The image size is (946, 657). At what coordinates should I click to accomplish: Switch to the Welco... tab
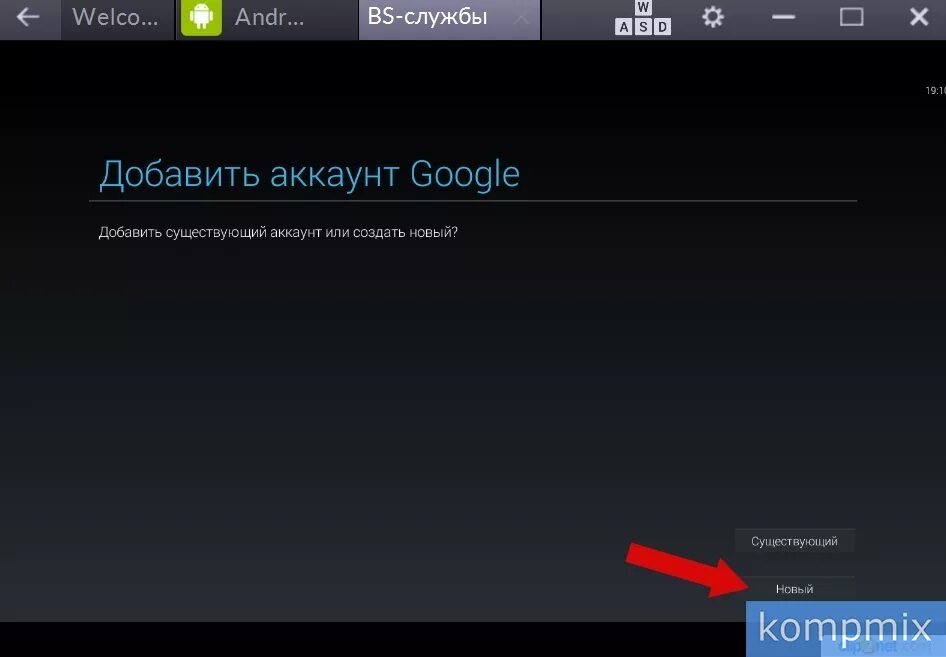pos(117,18)
